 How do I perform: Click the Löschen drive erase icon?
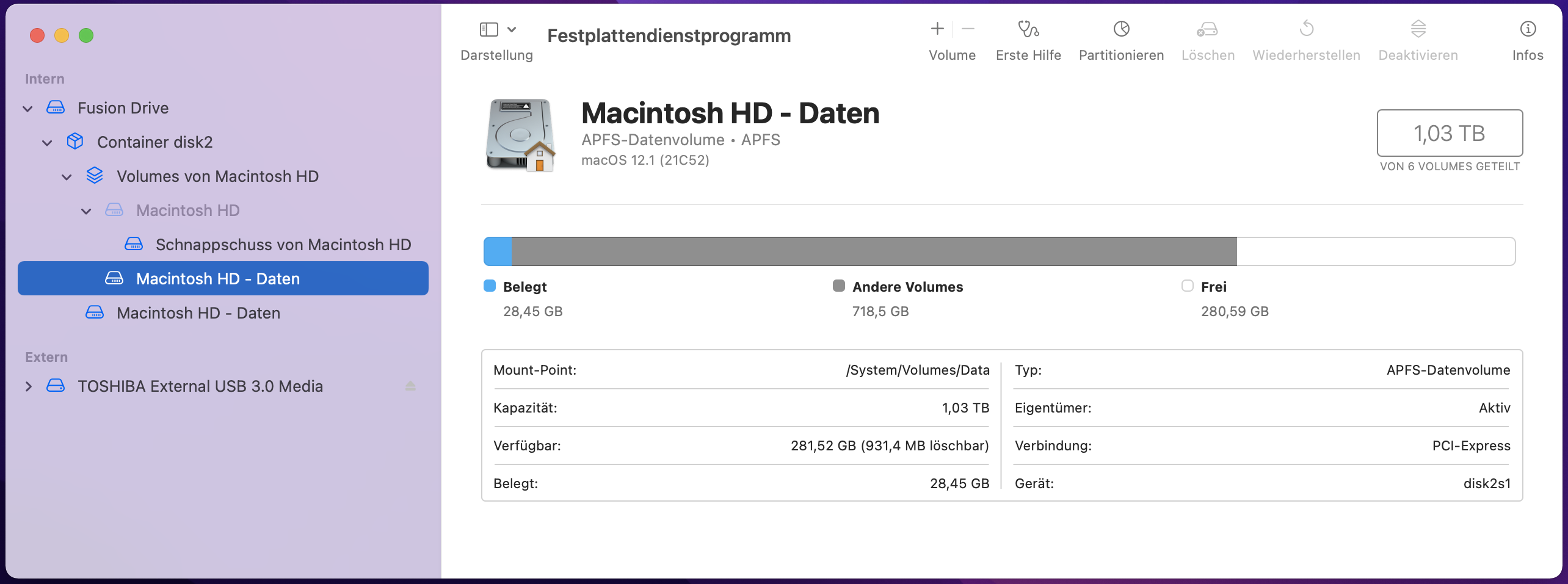click(1207, 29)
